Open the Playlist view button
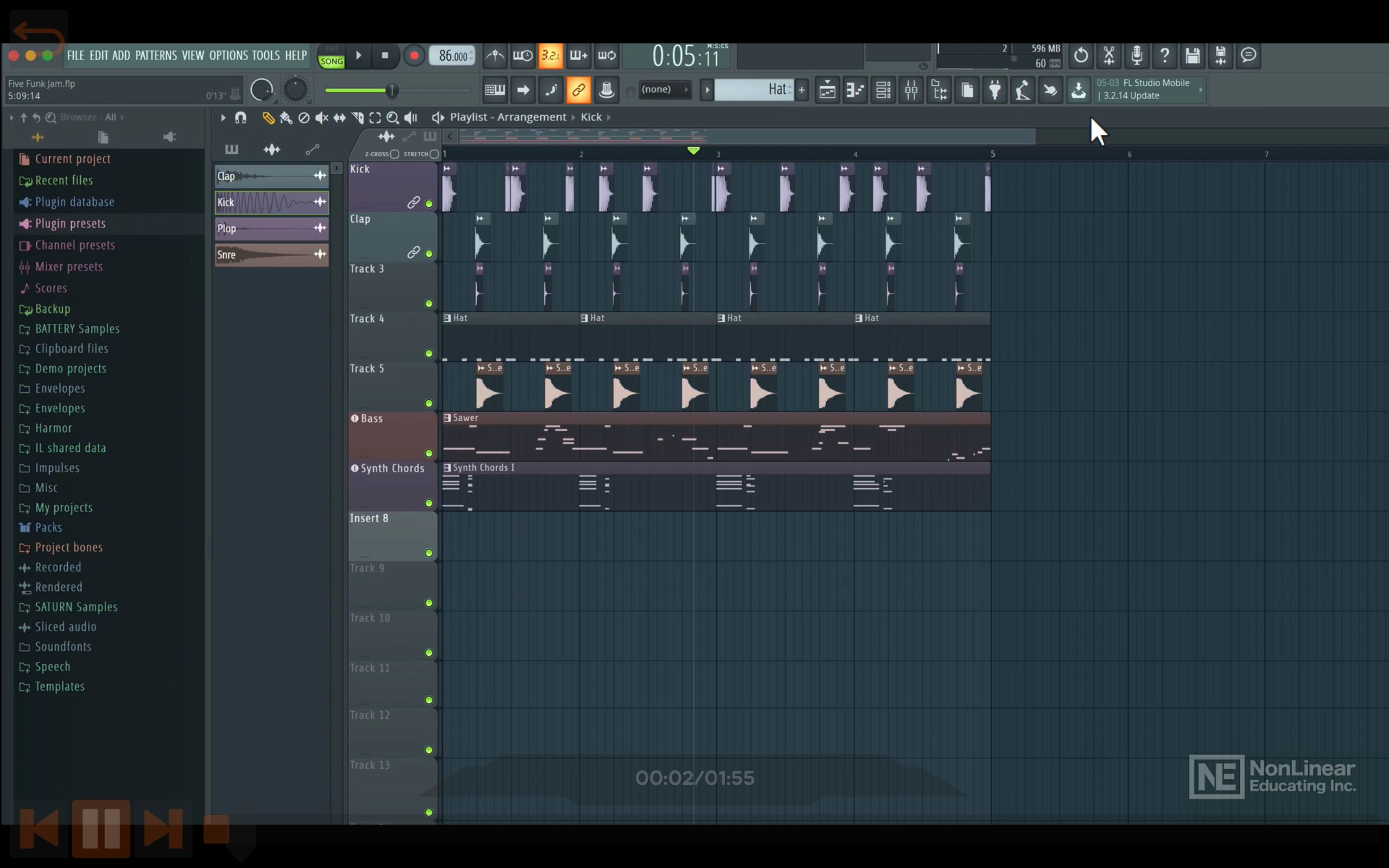1389x868 pixels. point(827,90)
